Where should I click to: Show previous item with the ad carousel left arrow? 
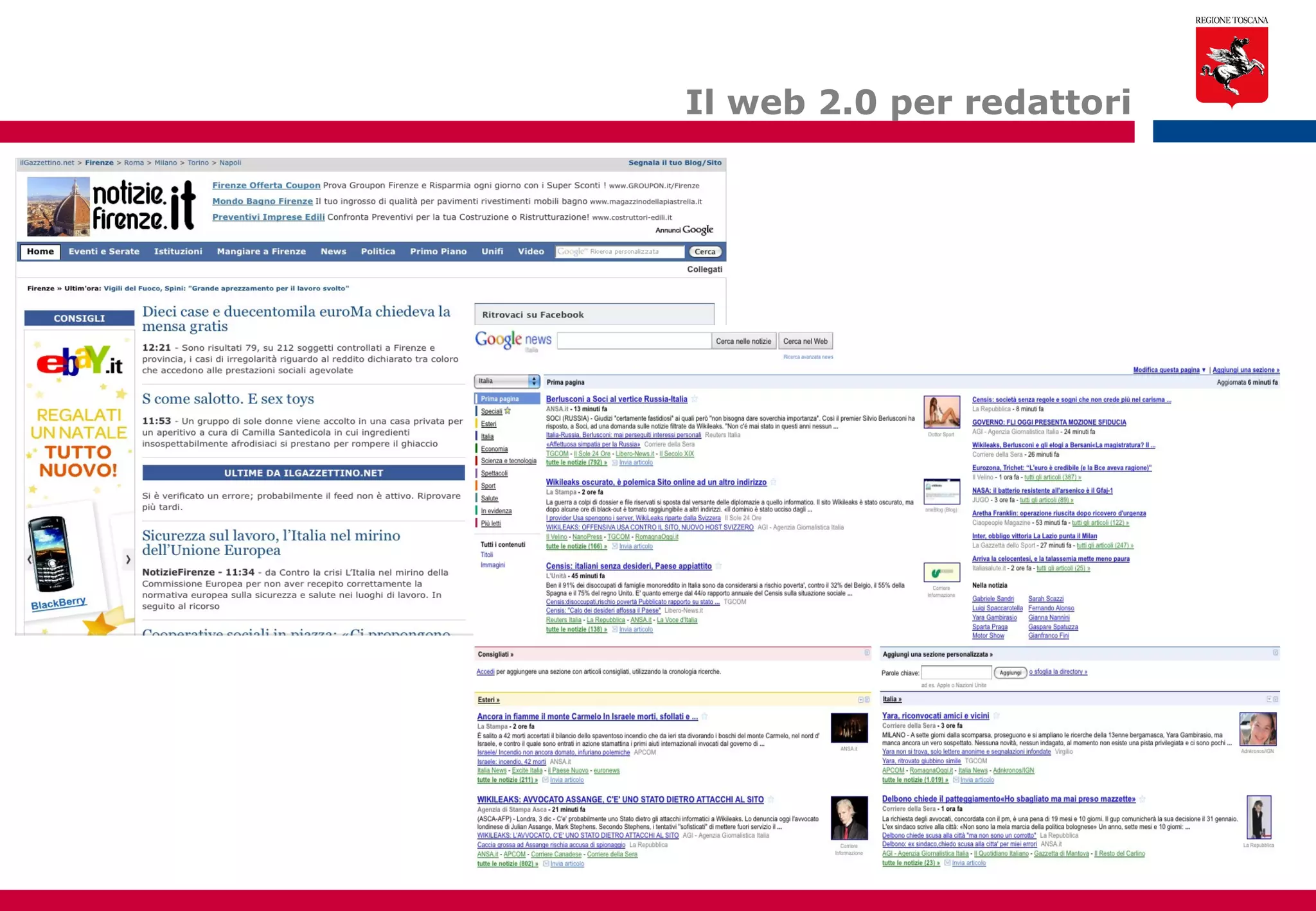30,560
